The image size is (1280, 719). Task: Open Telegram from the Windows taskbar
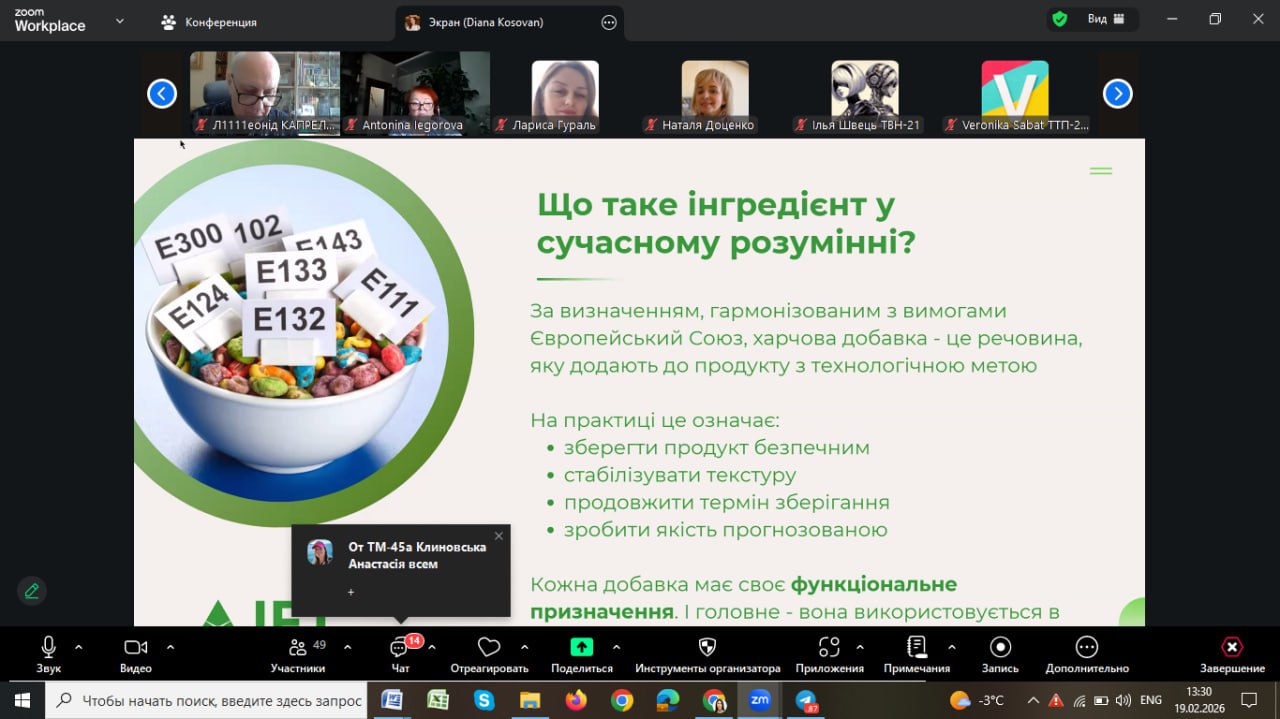[806, 700]
